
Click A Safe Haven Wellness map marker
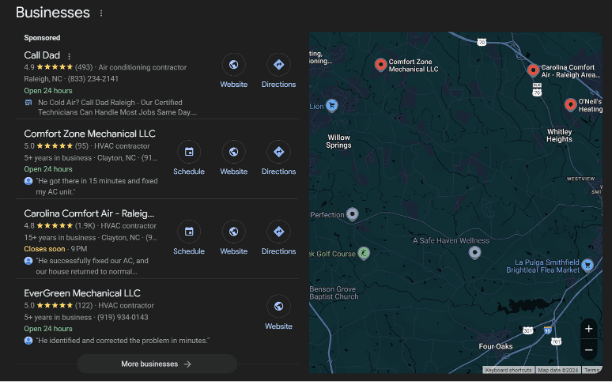[x=475, y=253]
